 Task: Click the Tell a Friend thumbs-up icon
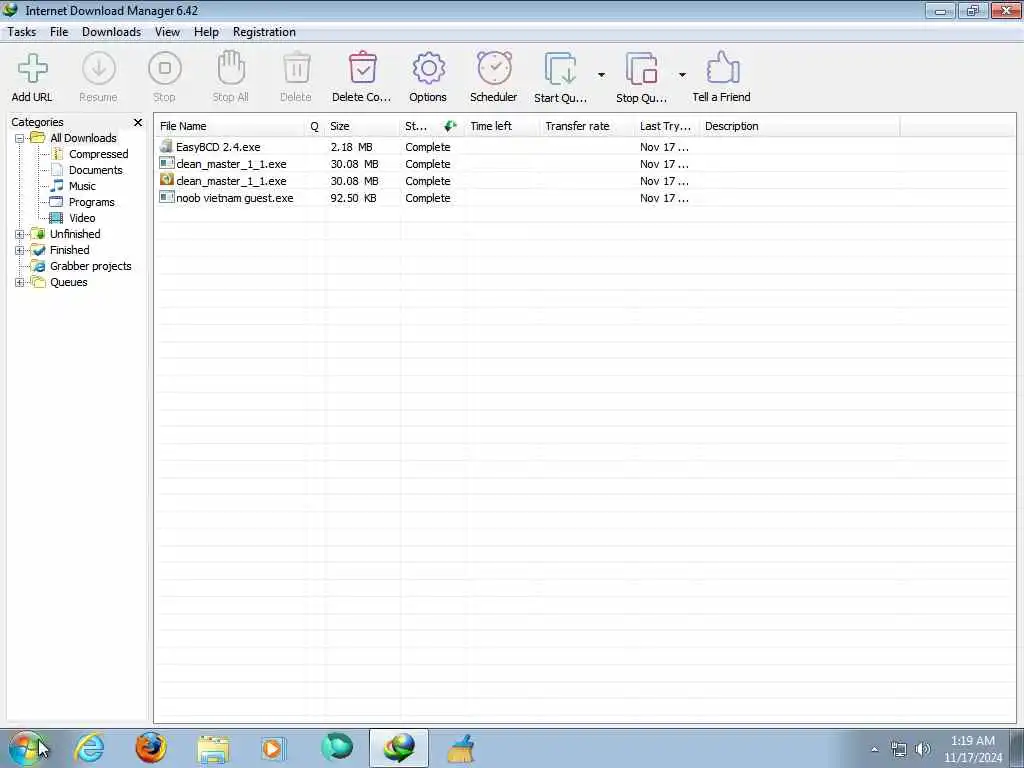point(722,69)
